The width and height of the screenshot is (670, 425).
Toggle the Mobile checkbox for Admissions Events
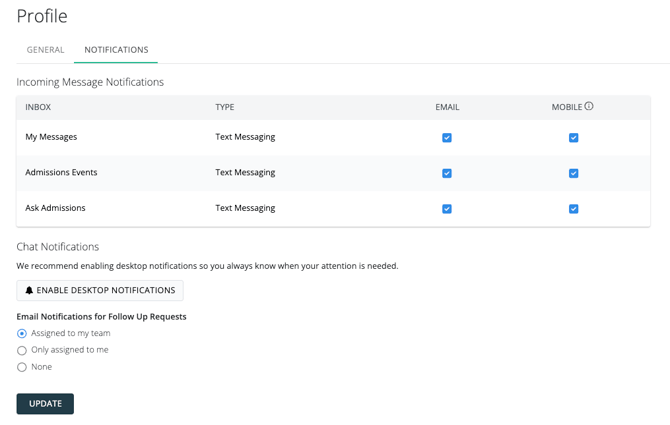(574, 173)
